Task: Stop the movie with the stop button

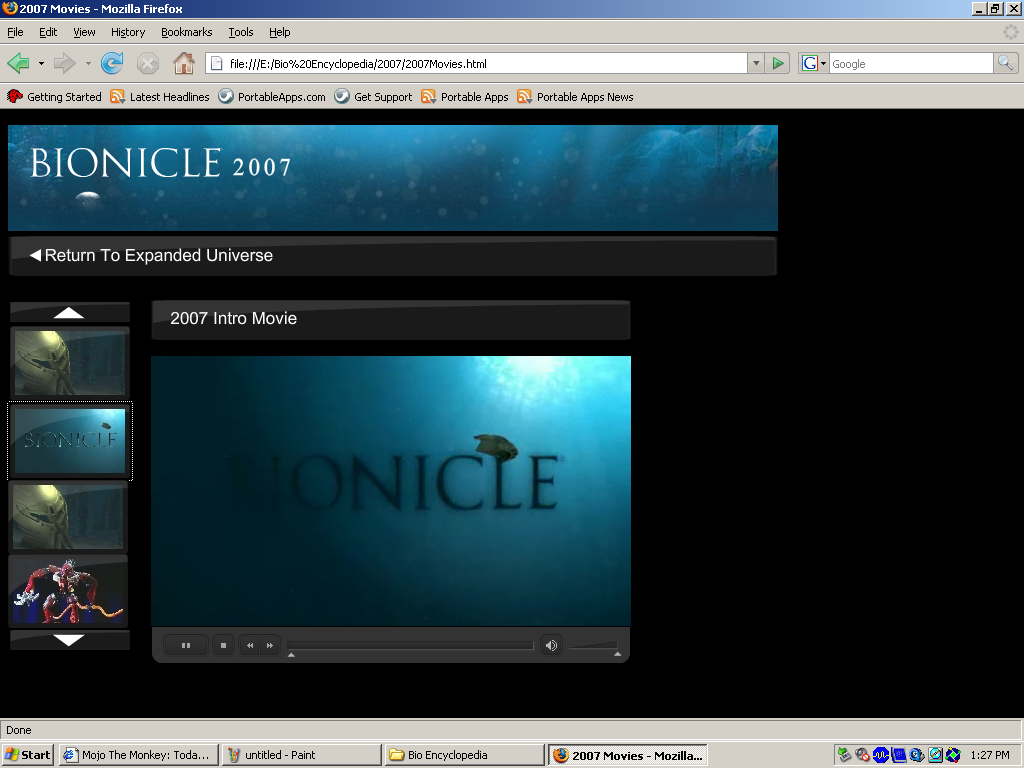Action: point(223,645)
